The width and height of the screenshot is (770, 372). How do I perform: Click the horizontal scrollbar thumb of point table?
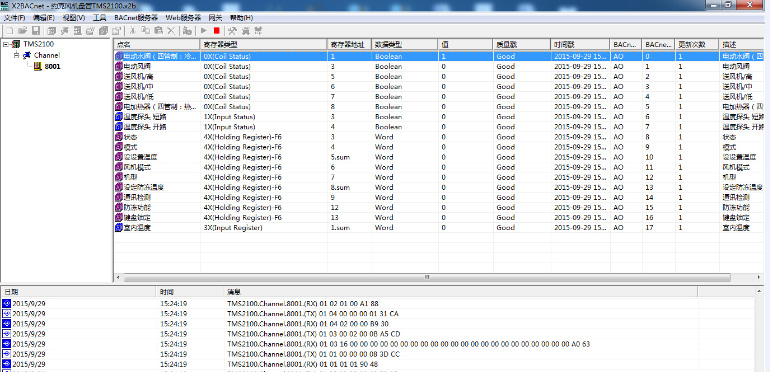pos(426,277)
